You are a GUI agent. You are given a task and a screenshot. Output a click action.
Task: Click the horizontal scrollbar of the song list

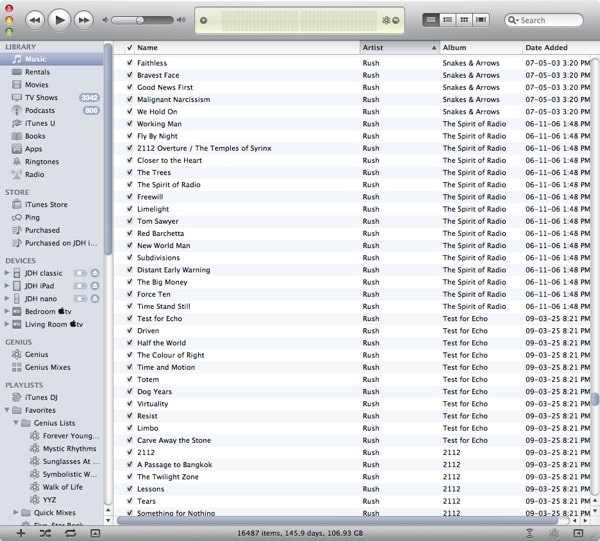(337, 520)
